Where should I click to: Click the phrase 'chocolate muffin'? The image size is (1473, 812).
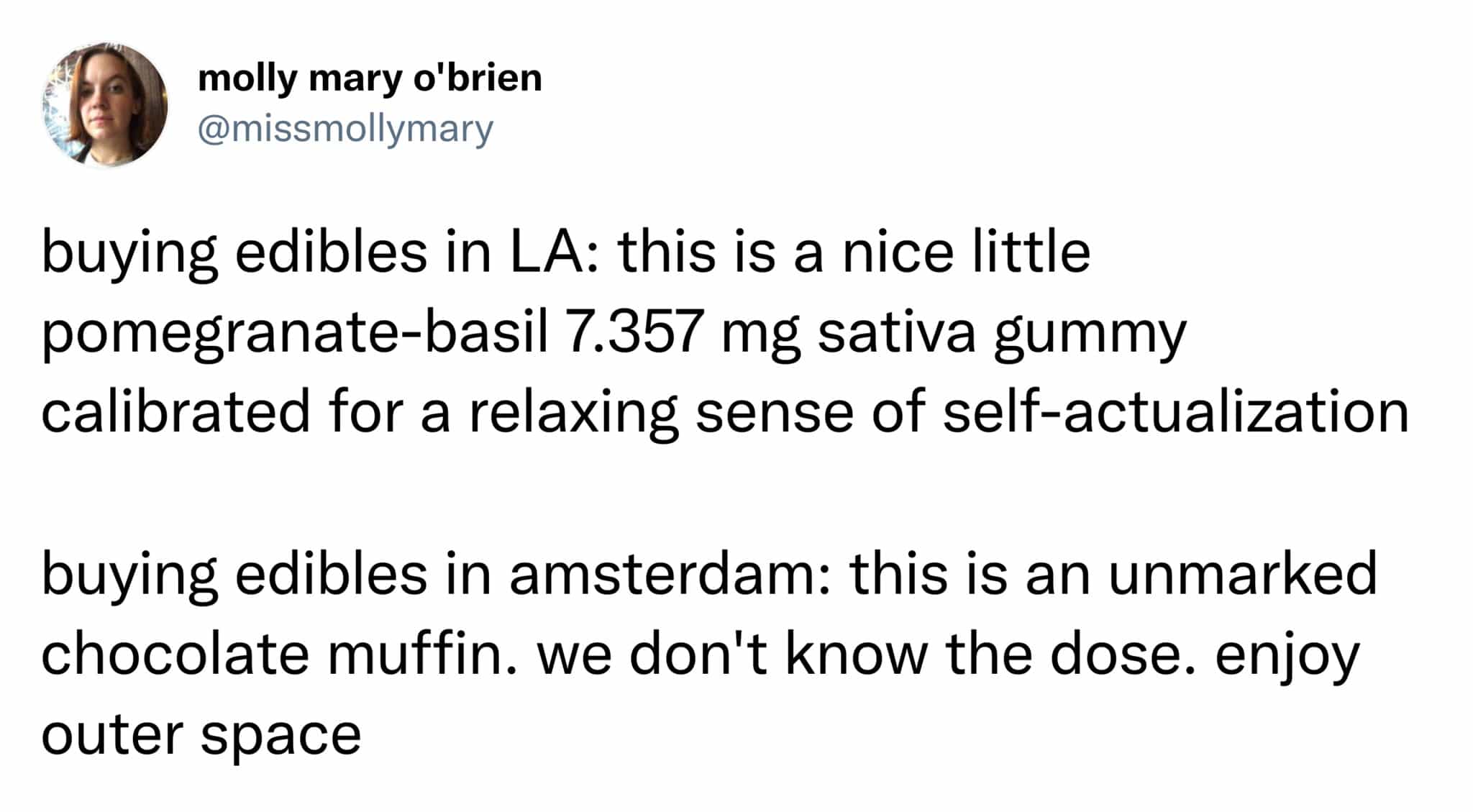(278, 654)
